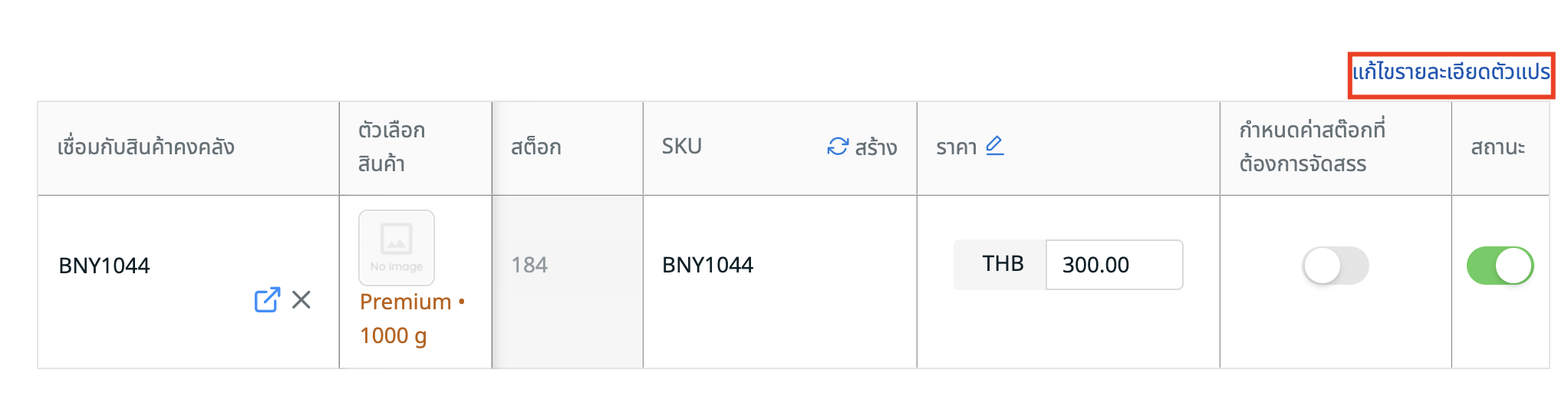The height and width of the screenshot is (416, 1568).
Task: Click the THB currency label
Action: pyautogui.click(x=1002, y=264)
